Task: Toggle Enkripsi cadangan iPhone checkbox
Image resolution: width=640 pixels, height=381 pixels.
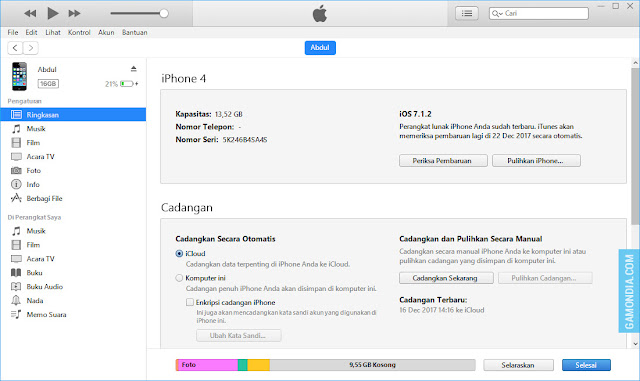Action: point(189,302)
